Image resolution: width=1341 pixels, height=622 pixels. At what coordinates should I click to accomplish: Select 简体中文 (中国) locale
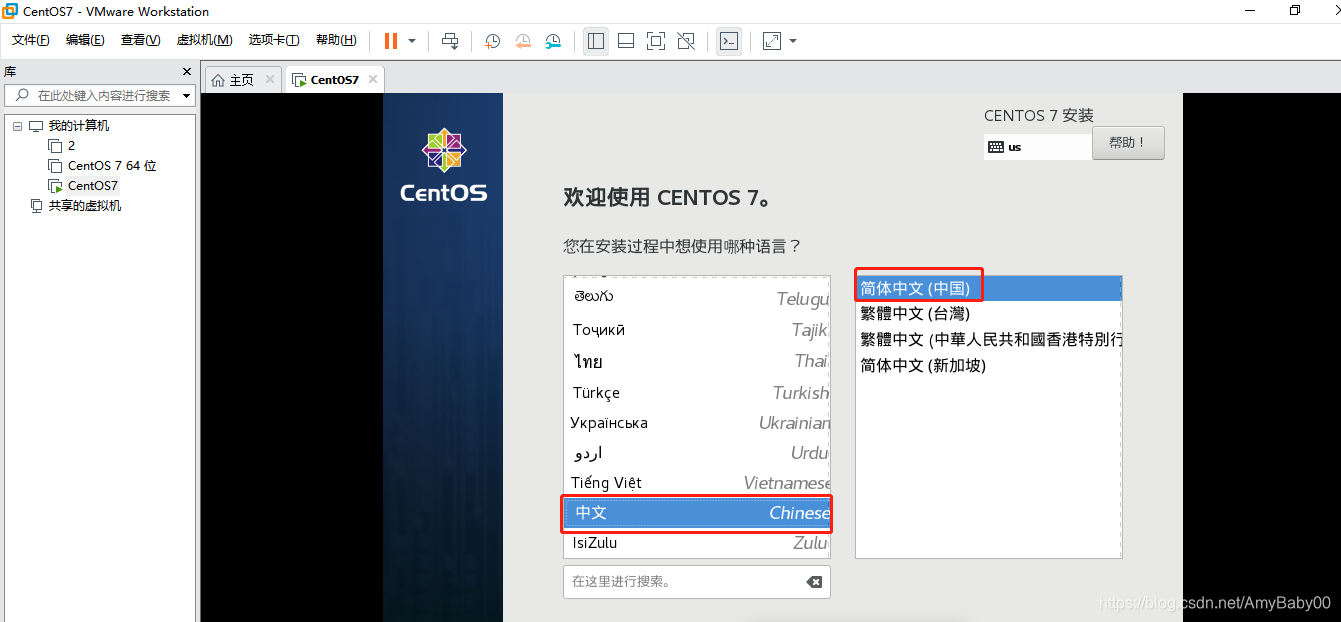pyautogui.click(x=989, y=288)
